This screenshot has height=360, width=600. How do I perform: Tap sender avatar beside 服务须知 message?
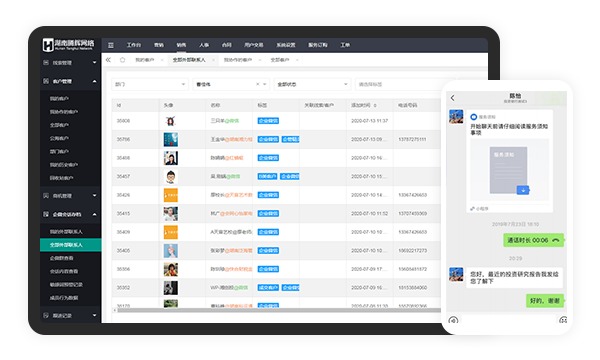[456, 116]
